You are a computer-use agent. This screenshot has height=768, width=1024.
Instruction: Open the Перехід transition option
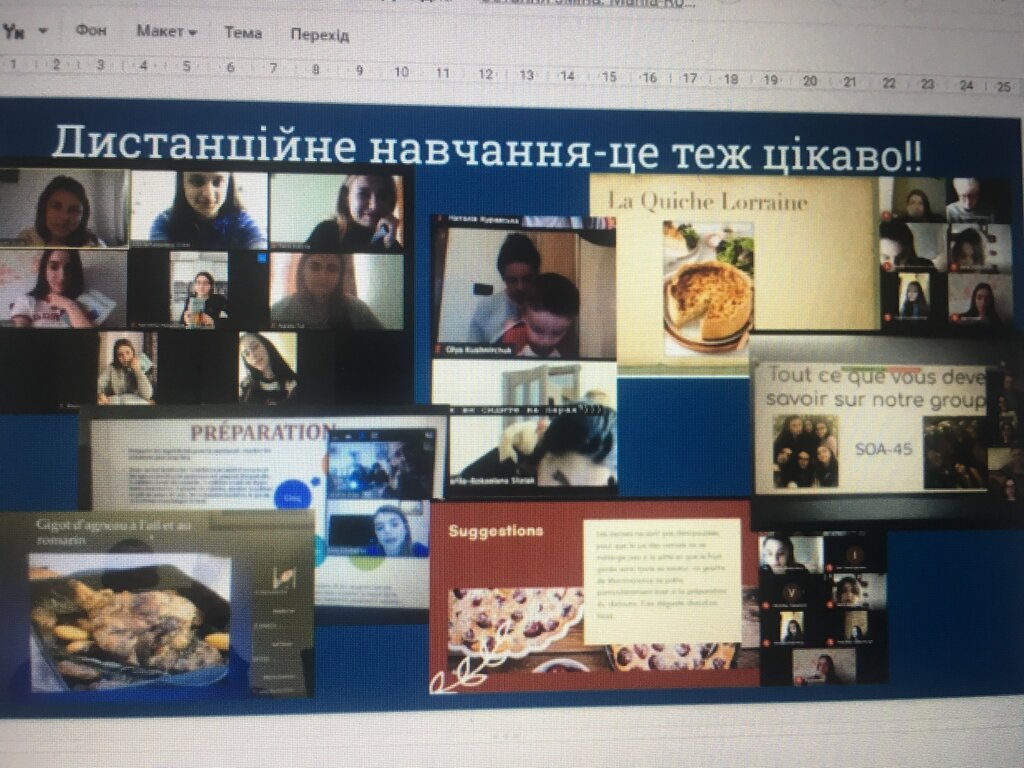(x=320, y=35)
